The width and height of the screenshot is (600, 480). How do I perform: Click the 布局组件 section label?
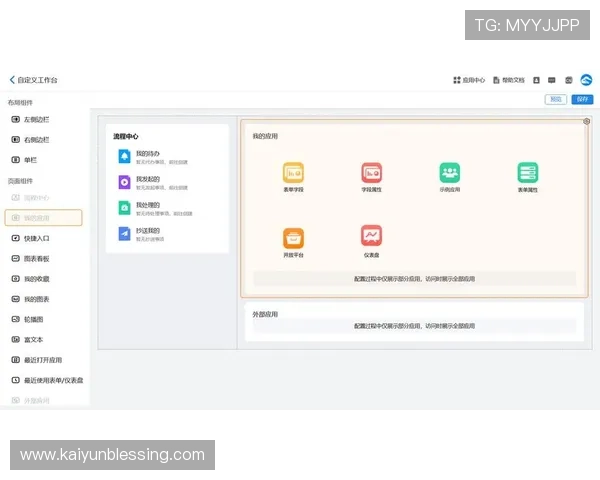pos(20,103)
